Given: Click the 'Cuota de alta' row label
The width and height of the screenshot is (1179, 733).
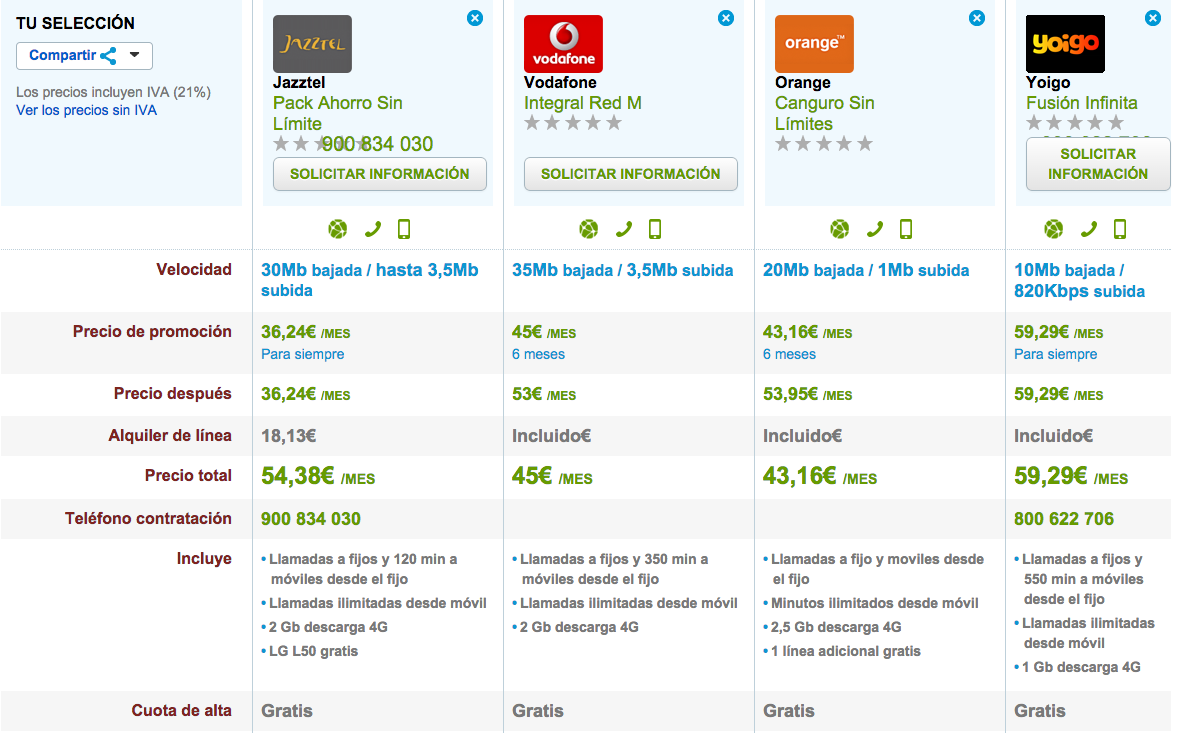Looking at the screenshot, I should [181, 710].
